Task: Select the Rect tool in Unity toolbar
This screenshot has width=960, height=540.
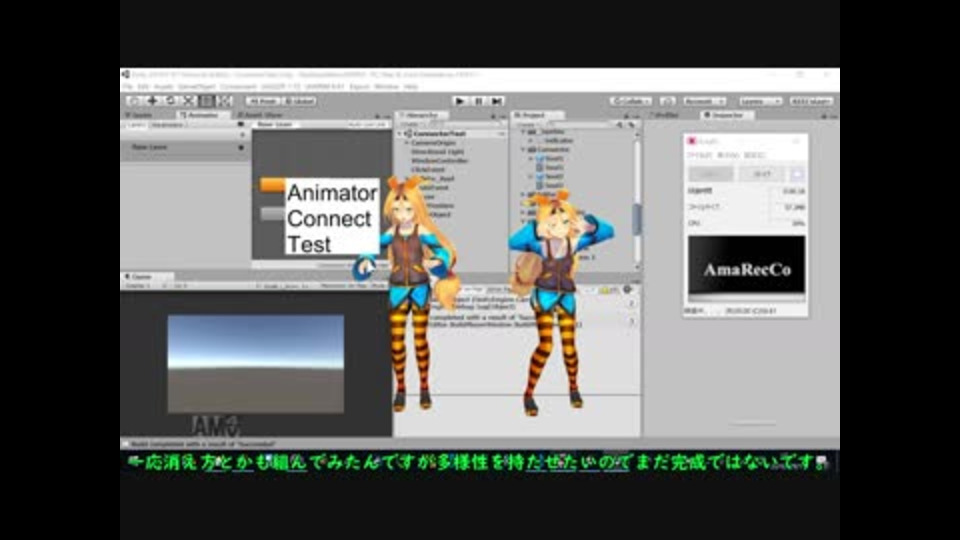Action: (206, 101)
